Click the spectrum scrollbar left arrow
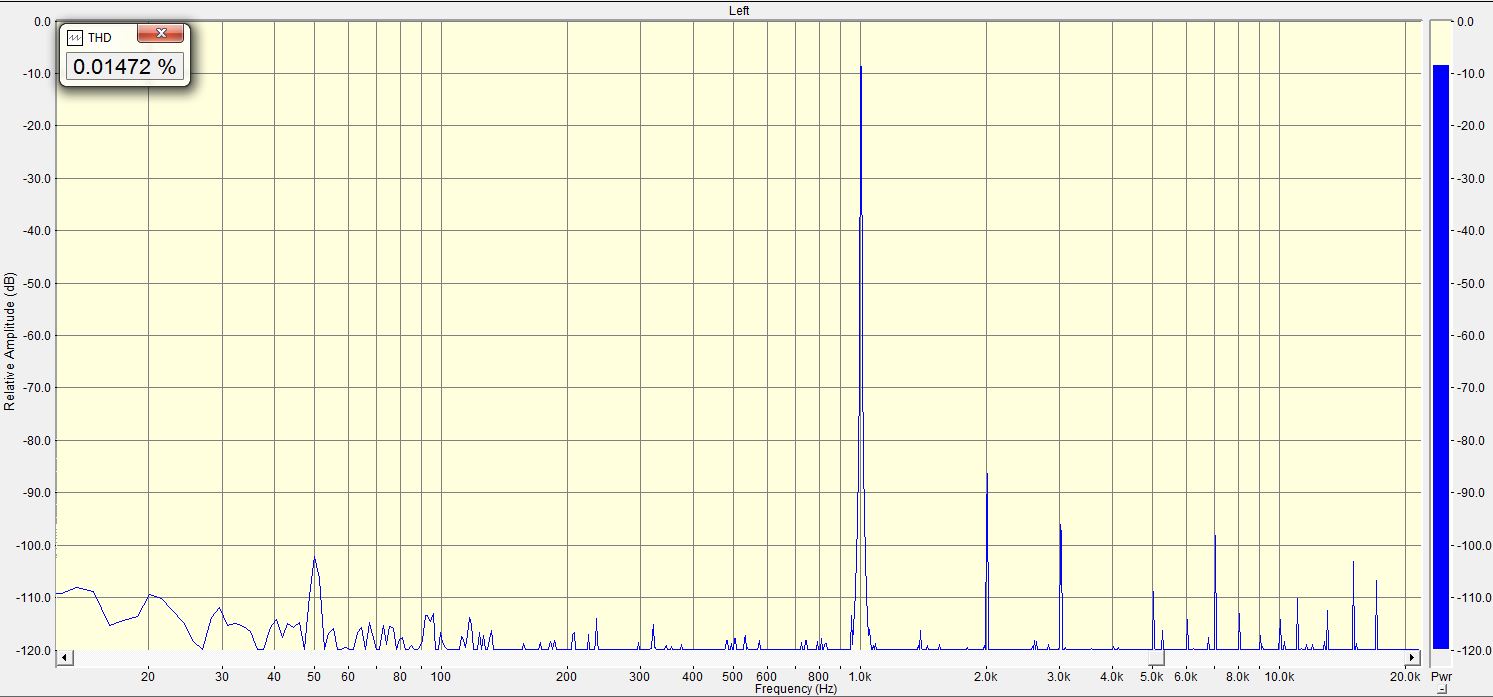The image size is (1493, 697). [x=63, y=658]
